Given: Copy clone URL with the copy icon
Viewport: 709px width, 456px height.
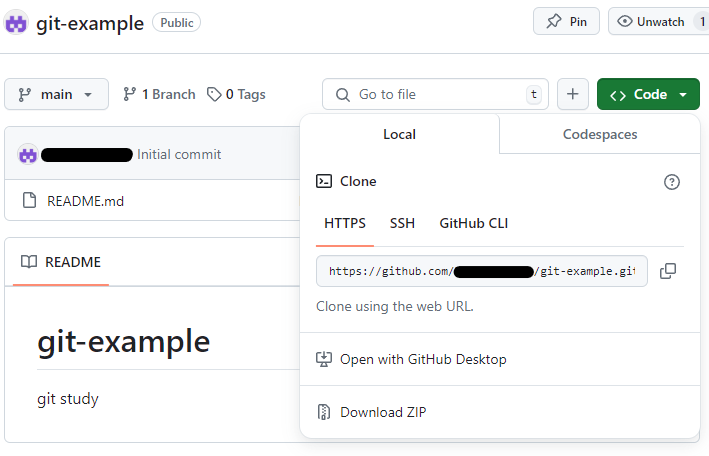Looking at the screenshot, I should [668, 271].
